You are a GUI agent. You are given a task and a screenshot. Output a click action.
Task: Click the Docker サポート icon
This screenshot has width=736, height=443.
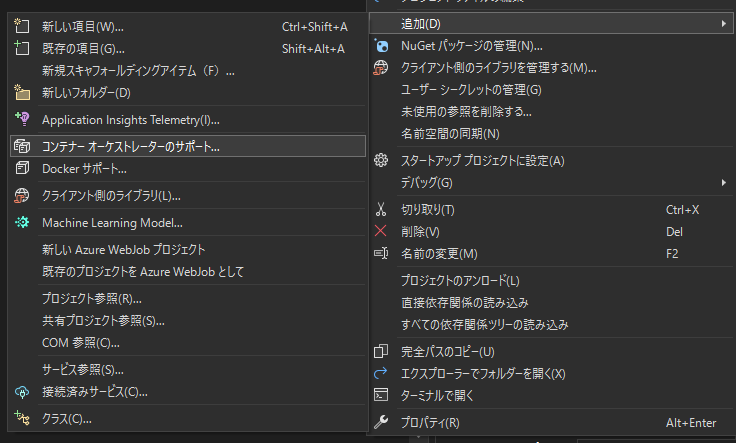[22, 168]
